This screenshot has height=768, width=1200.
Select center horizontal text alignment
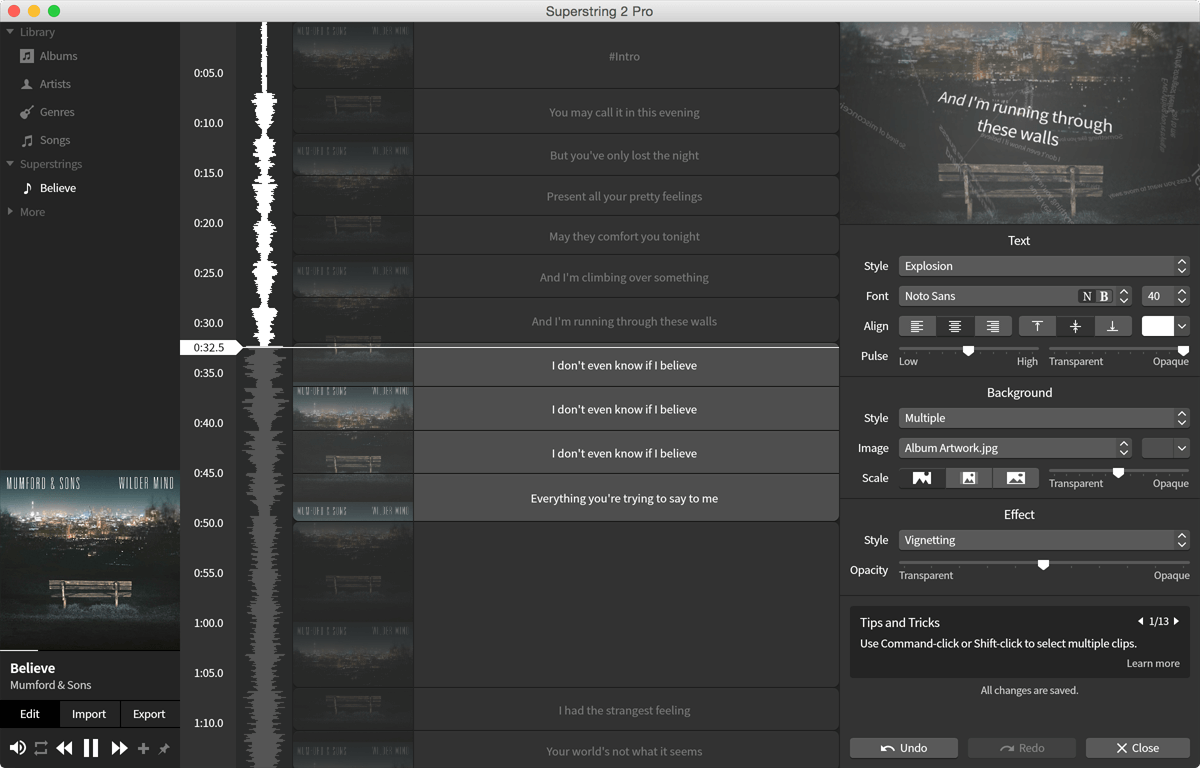955,326
